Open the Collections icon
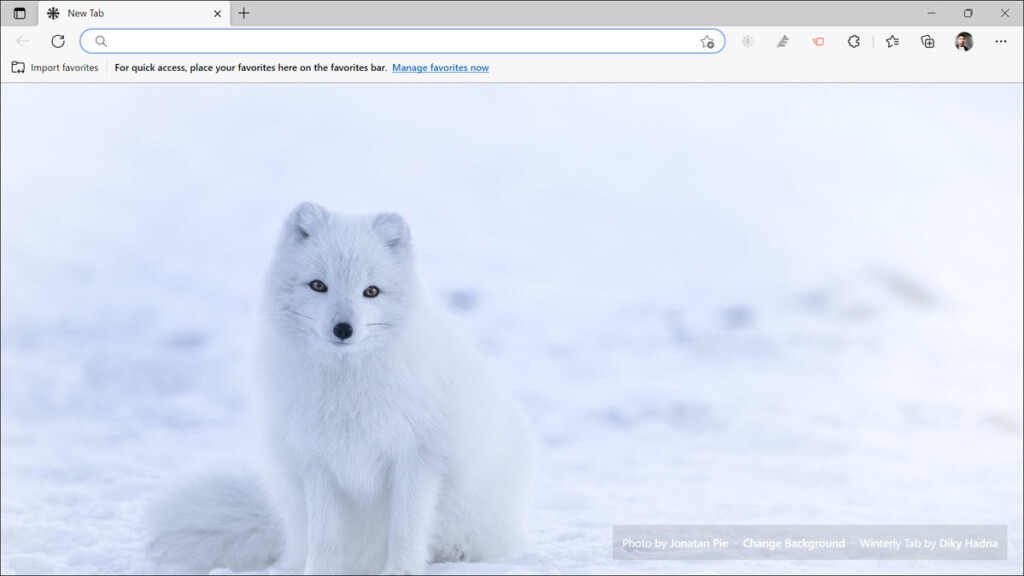This screenshot has height=576, width=1024. point(927,41)
